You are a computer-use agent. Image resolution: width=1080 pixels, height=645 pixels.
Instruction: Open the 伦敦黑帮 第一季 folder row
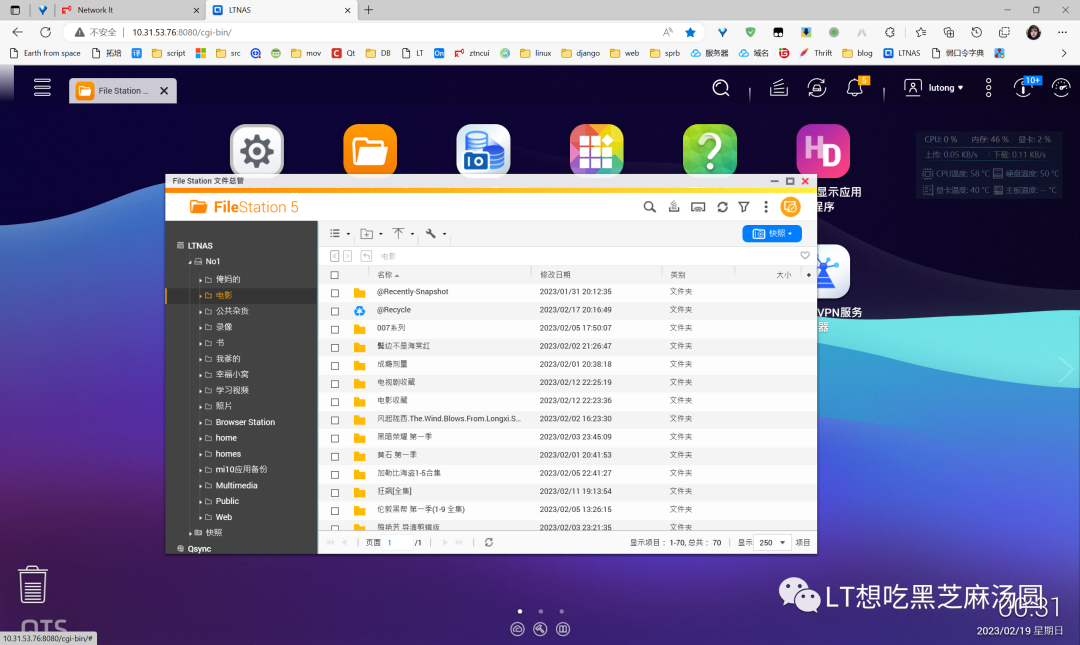(x=567, y=509)
